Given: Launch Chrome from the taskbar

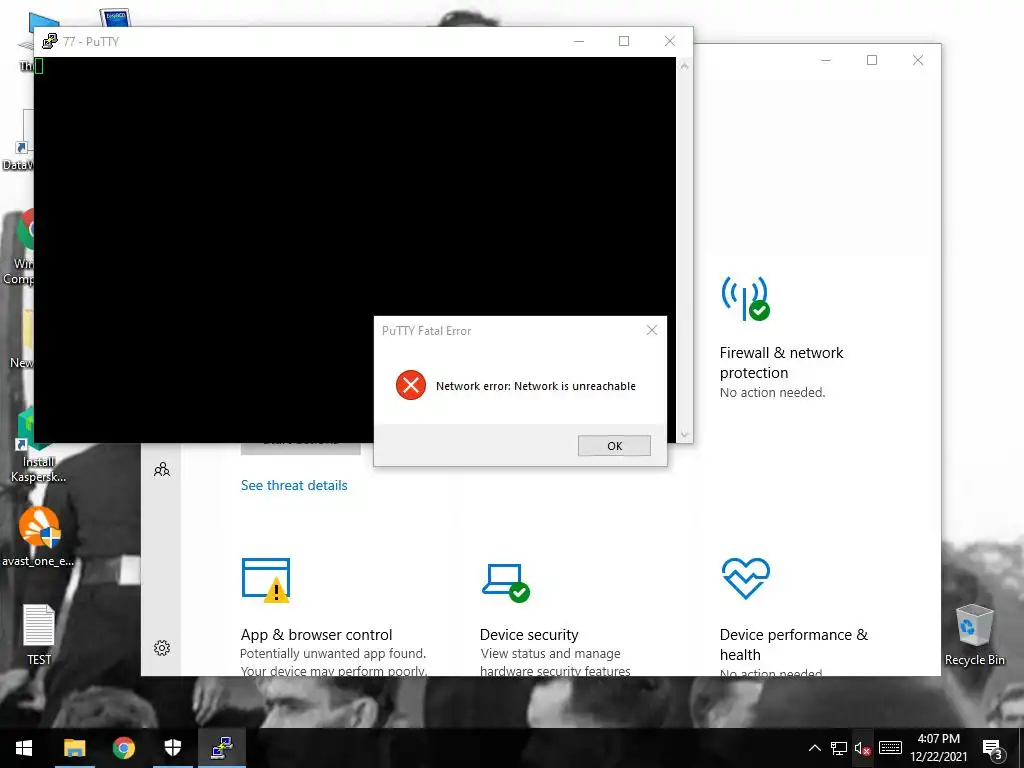Looking at the screenshot, I should coord(123,748).
